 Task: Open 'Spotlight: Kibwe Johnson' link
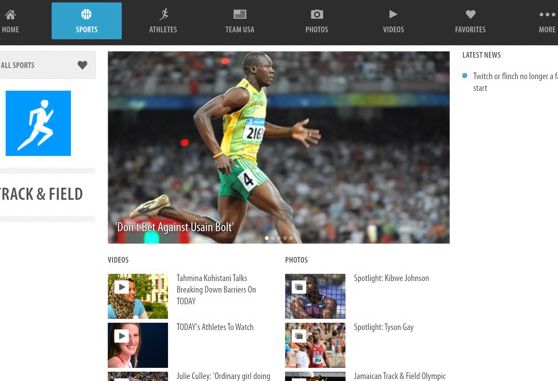[x=391, y=278]
